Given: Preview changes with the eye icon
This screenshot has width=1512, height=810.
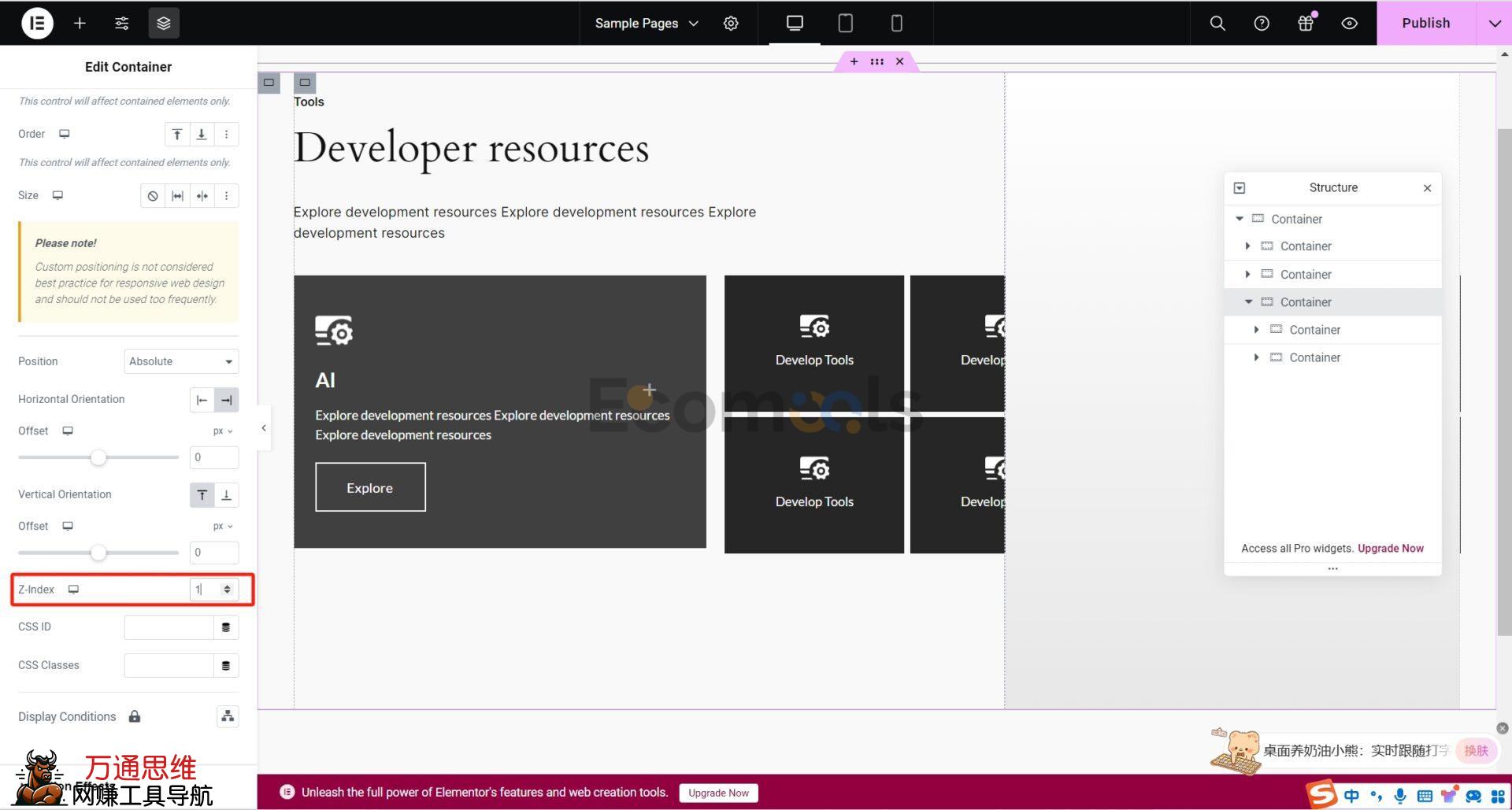Looking at the screenshot, I should click(x=1349, y=23).
